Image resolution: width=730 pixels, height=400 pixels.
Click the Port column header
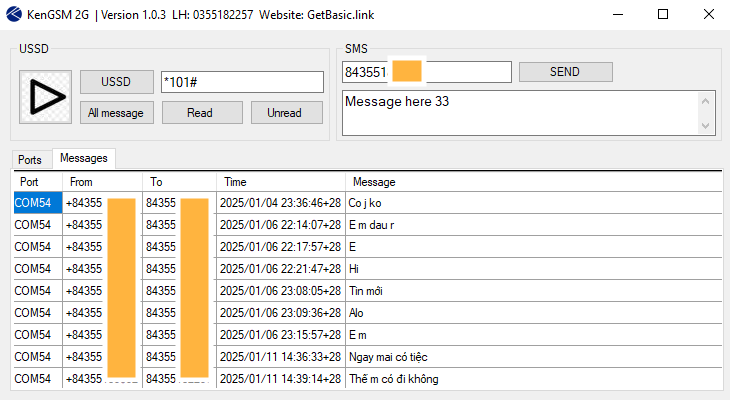(x=37, y=182)
